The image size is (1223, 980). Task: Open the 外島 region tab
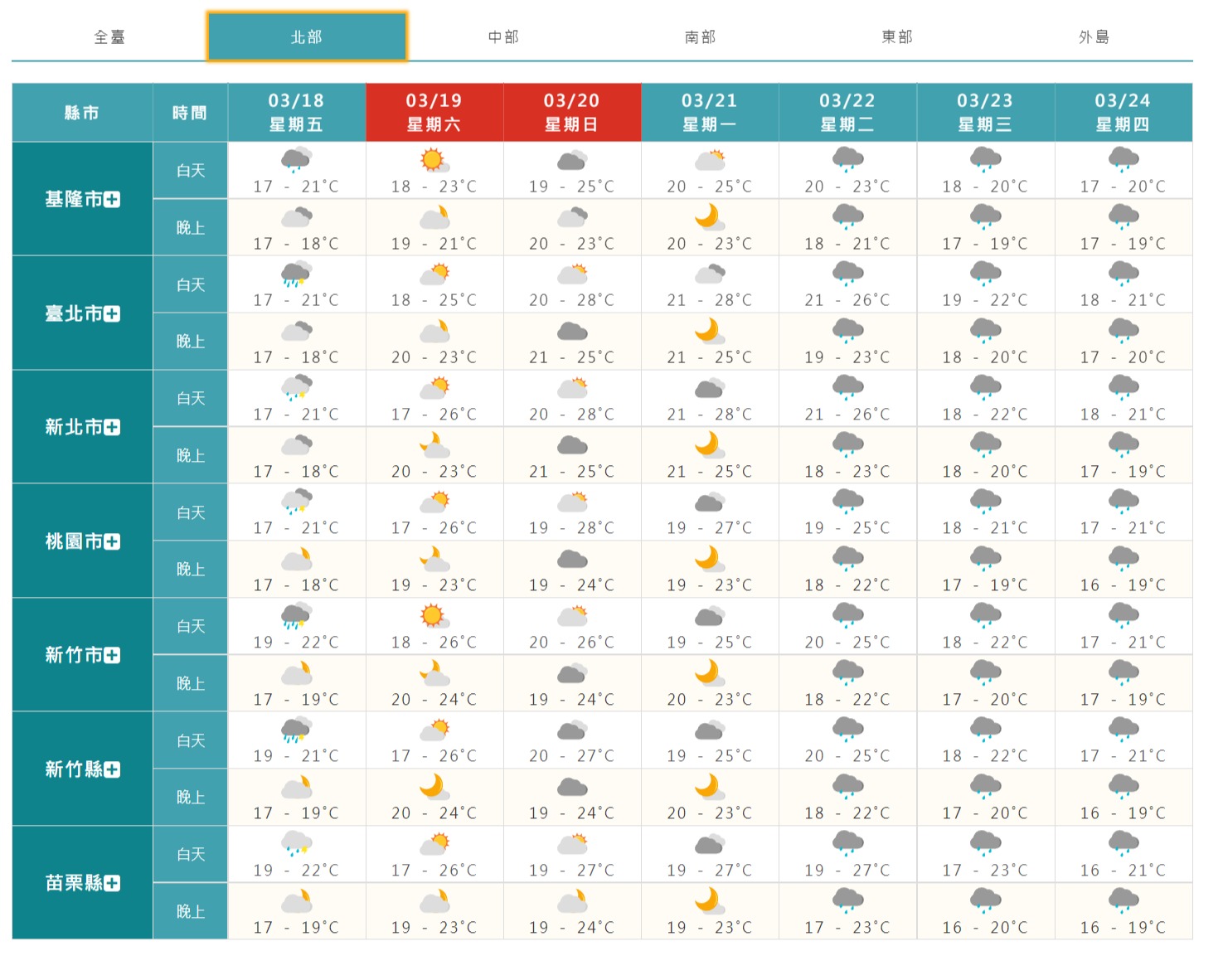tap(1094, 37)
